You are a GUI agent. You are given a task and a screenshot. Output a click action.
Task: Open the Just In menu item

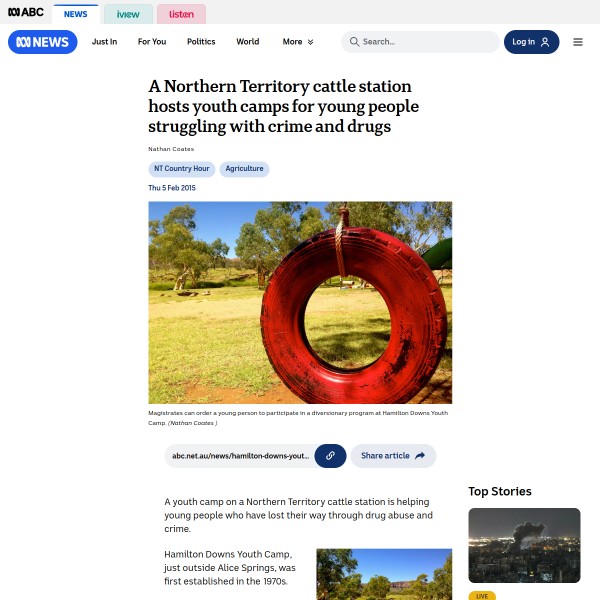104,42
